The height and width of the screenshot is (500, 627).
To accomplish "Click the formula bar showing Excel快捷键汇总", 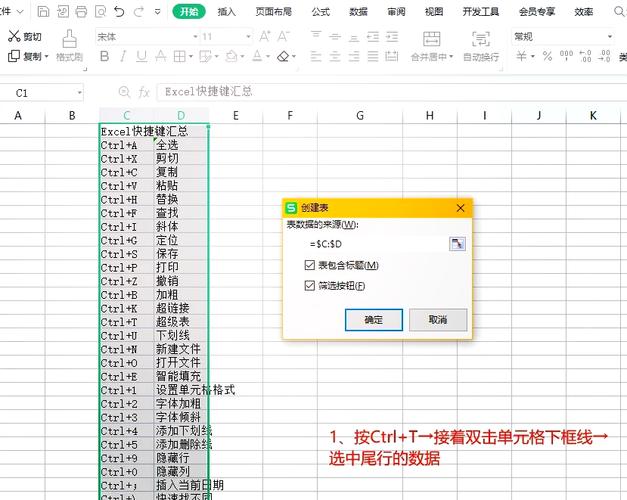I will 392,92.
